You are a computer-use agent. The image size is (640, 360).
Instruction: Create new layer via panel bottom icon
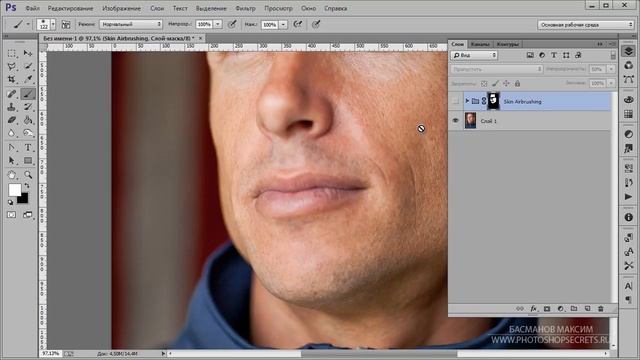coord(587,309)
